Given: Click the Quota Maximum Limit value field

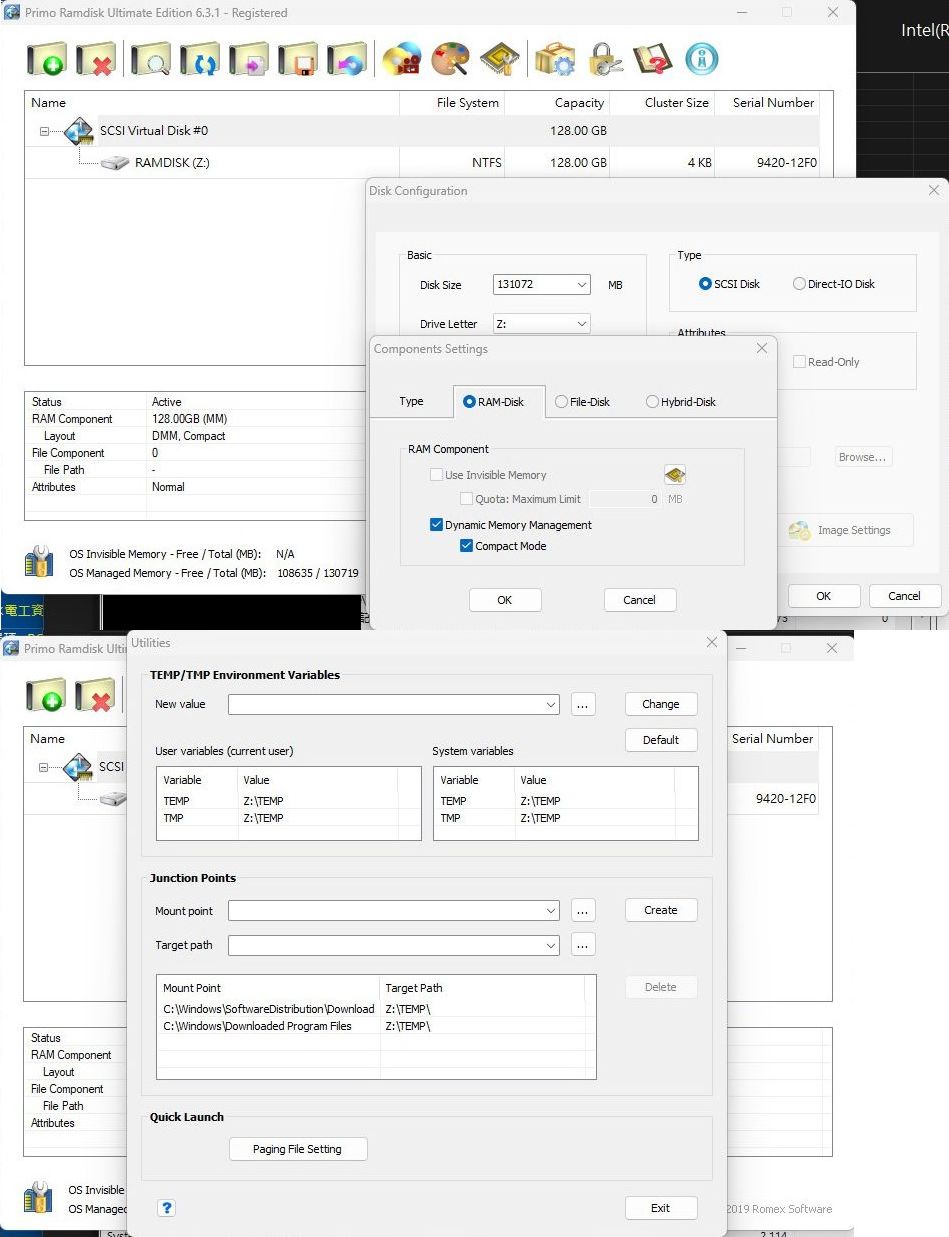Looking at the screenshot, I should pyautogui.click(x=626, y=499).
